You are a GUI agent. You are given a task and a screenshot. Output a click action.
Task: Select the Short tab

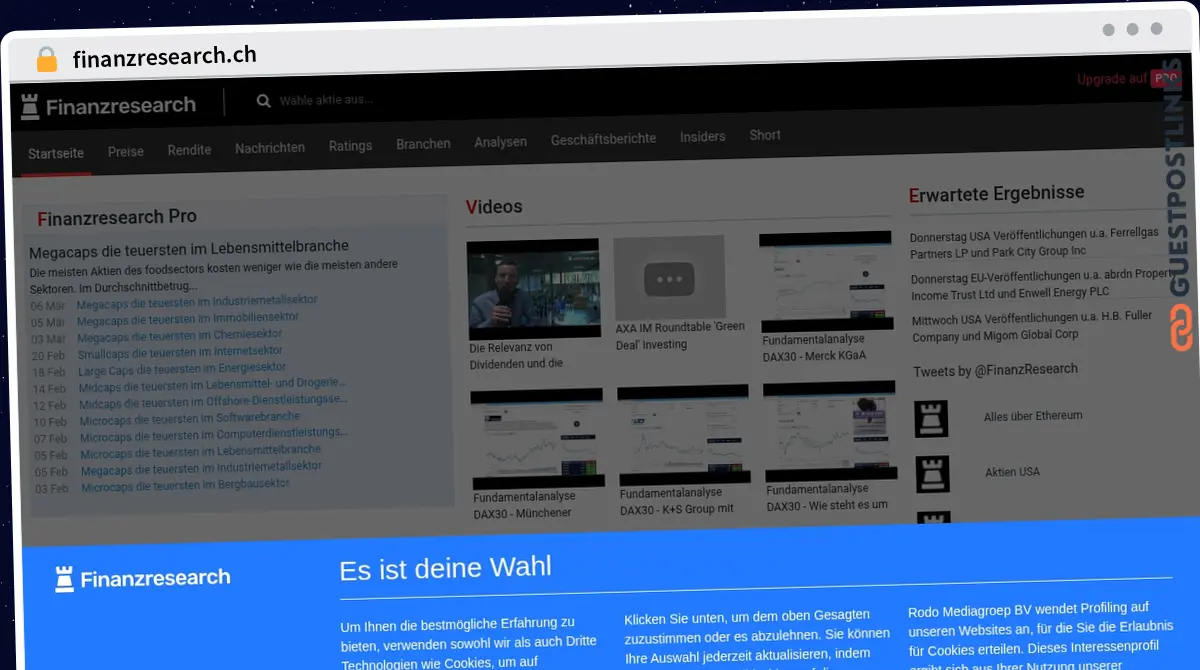tap(765, 135)
